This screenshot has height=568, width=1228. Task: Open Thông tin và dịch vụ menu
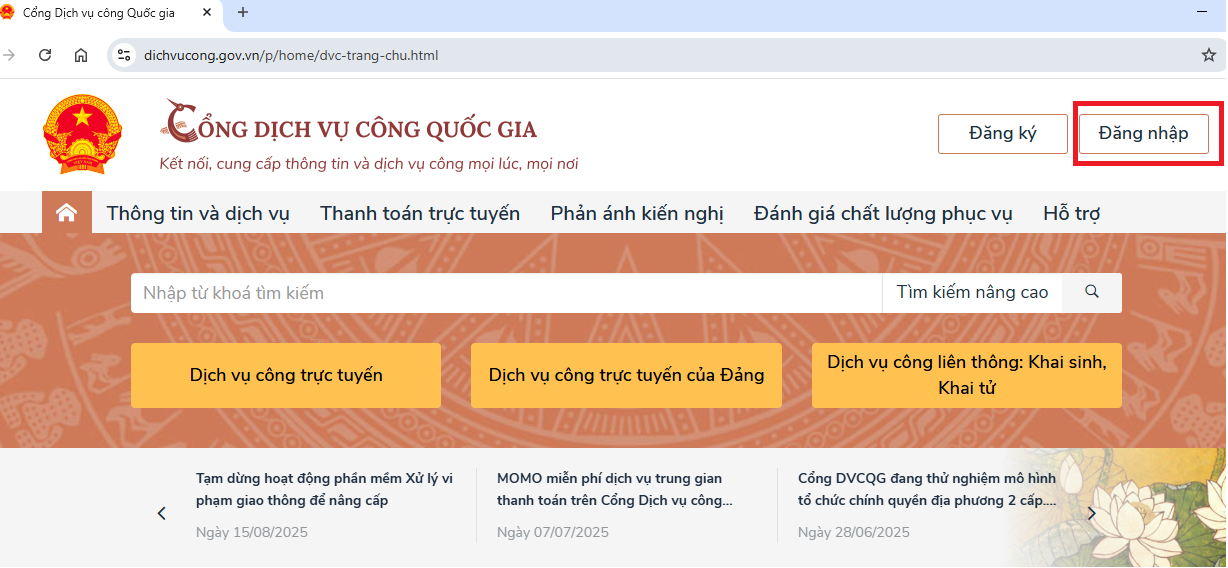click(198, 213)
